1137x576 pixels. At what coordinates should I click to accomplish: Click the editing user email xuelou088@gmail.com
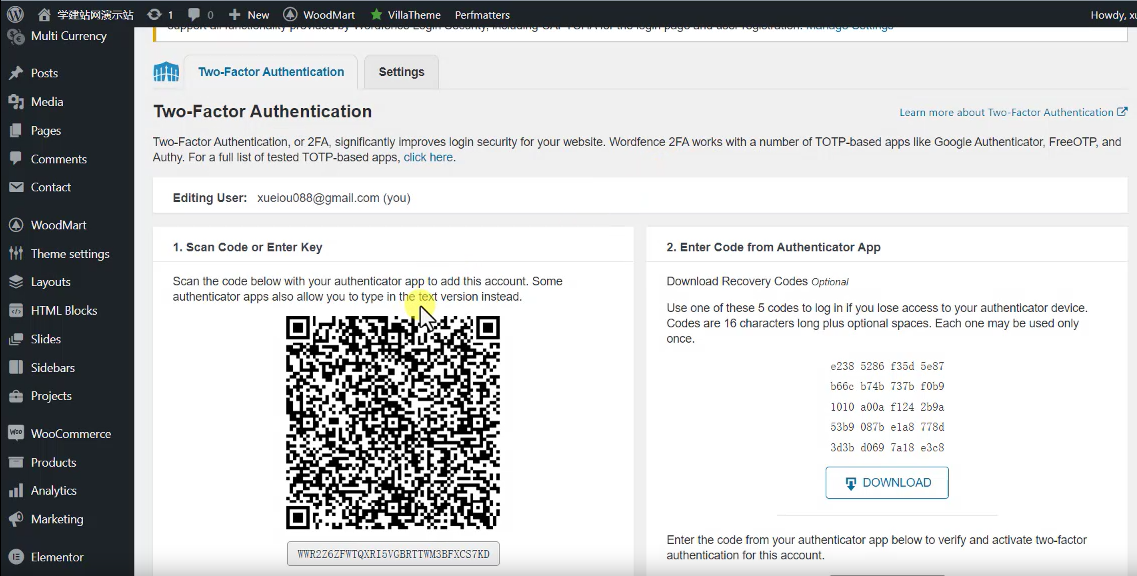(x=318, y=197)
